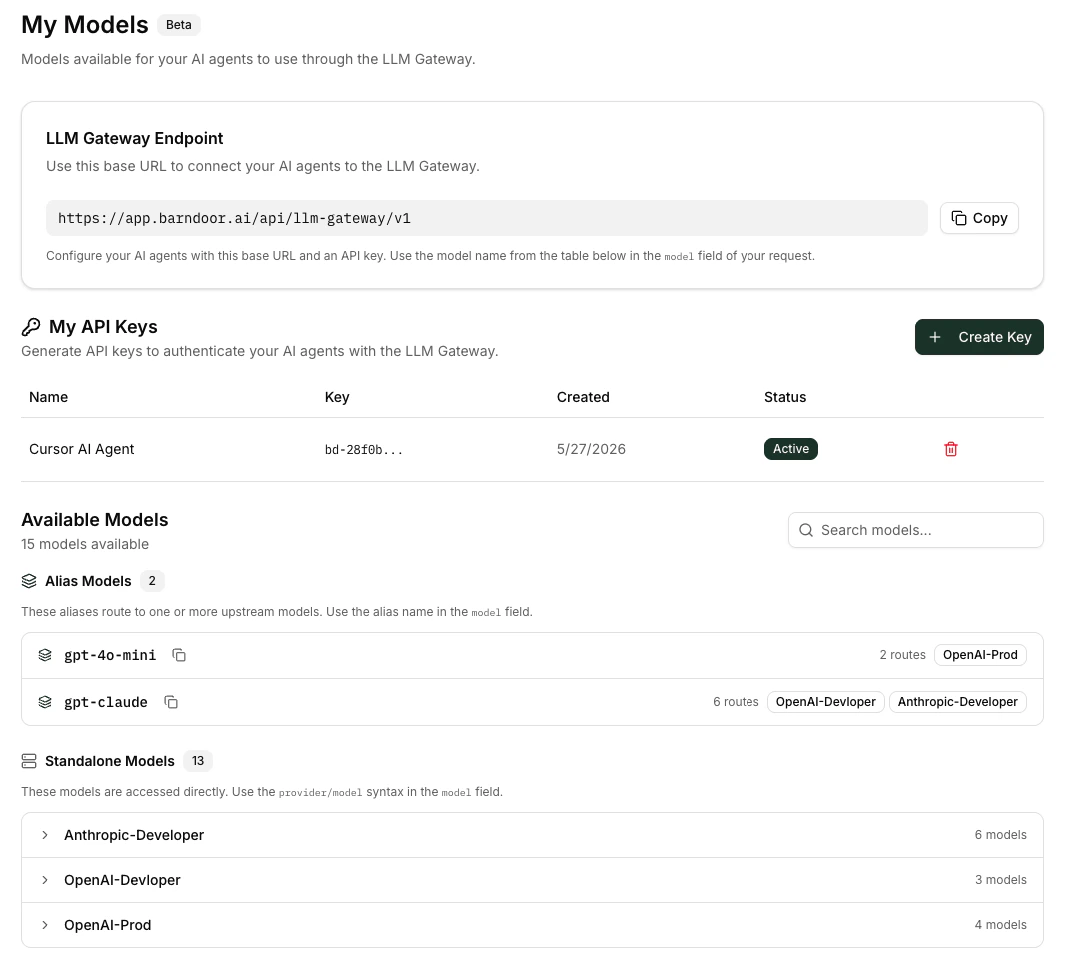Select the gateway endpoint URL text
This screenshot has height=972, width=1065.
tap(234, 218)
